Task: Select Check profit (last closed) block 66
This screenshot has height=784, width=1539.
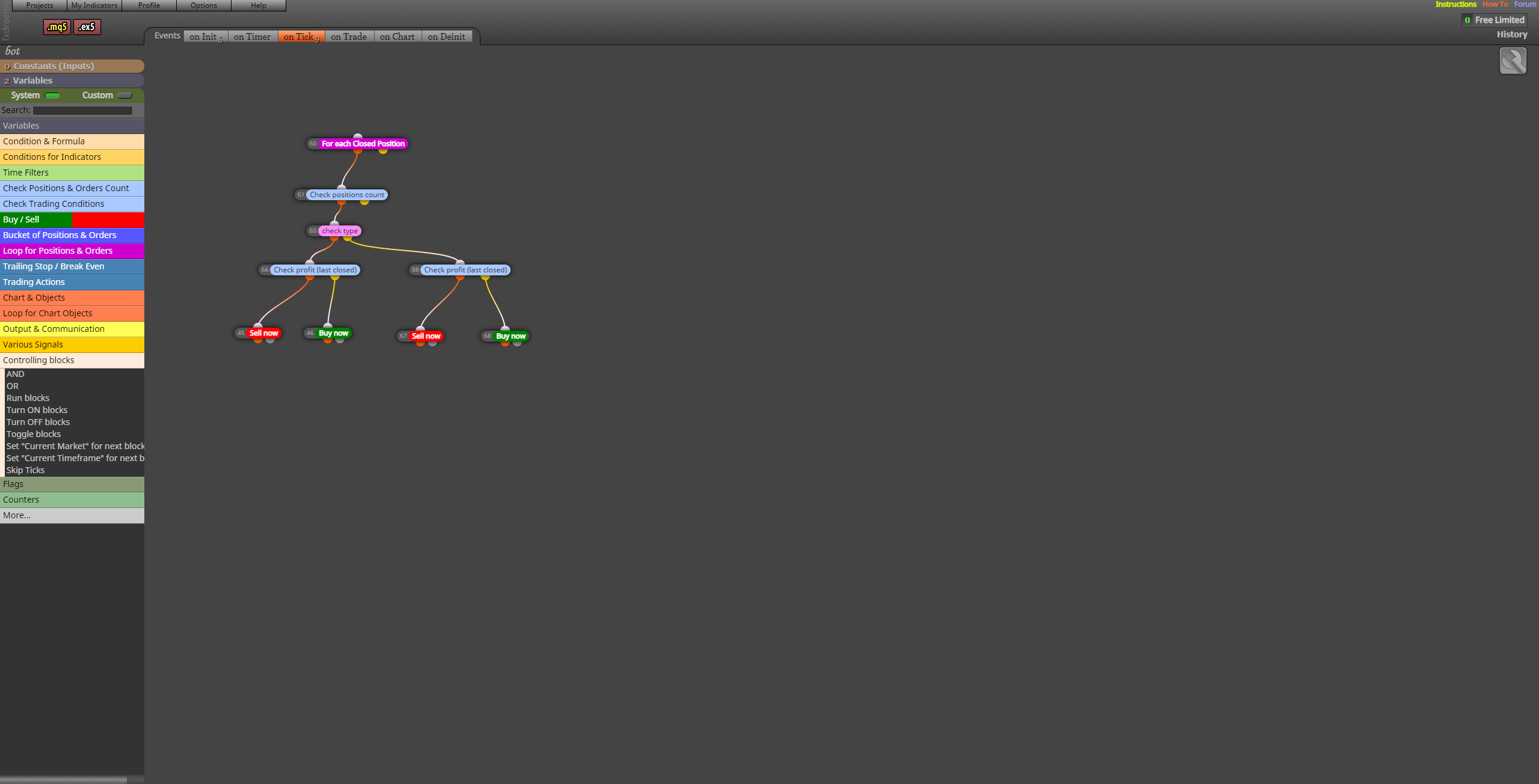Action: 315,270
